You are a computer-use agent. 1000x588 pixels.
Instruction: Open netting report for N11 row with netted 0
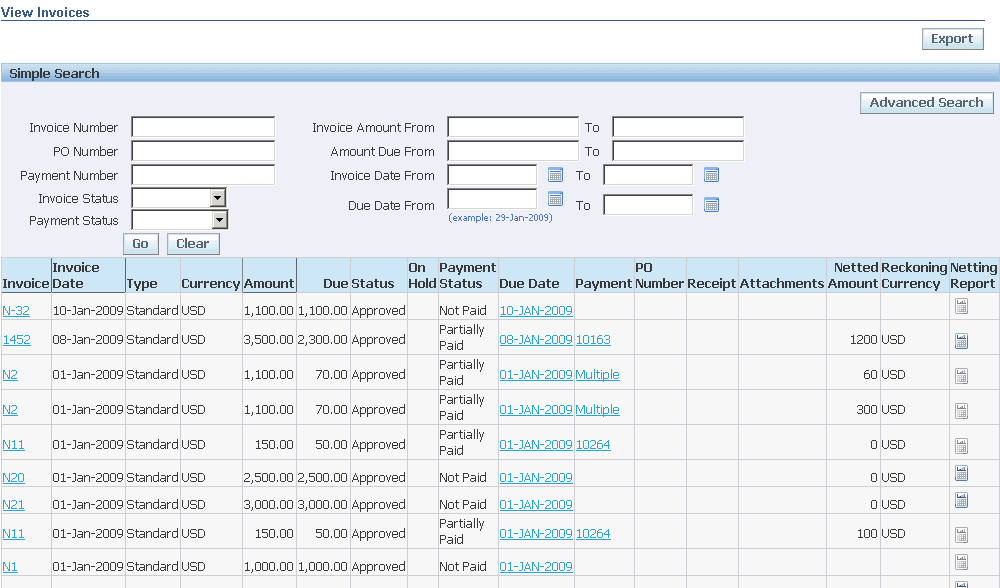[x=961, y=446]
